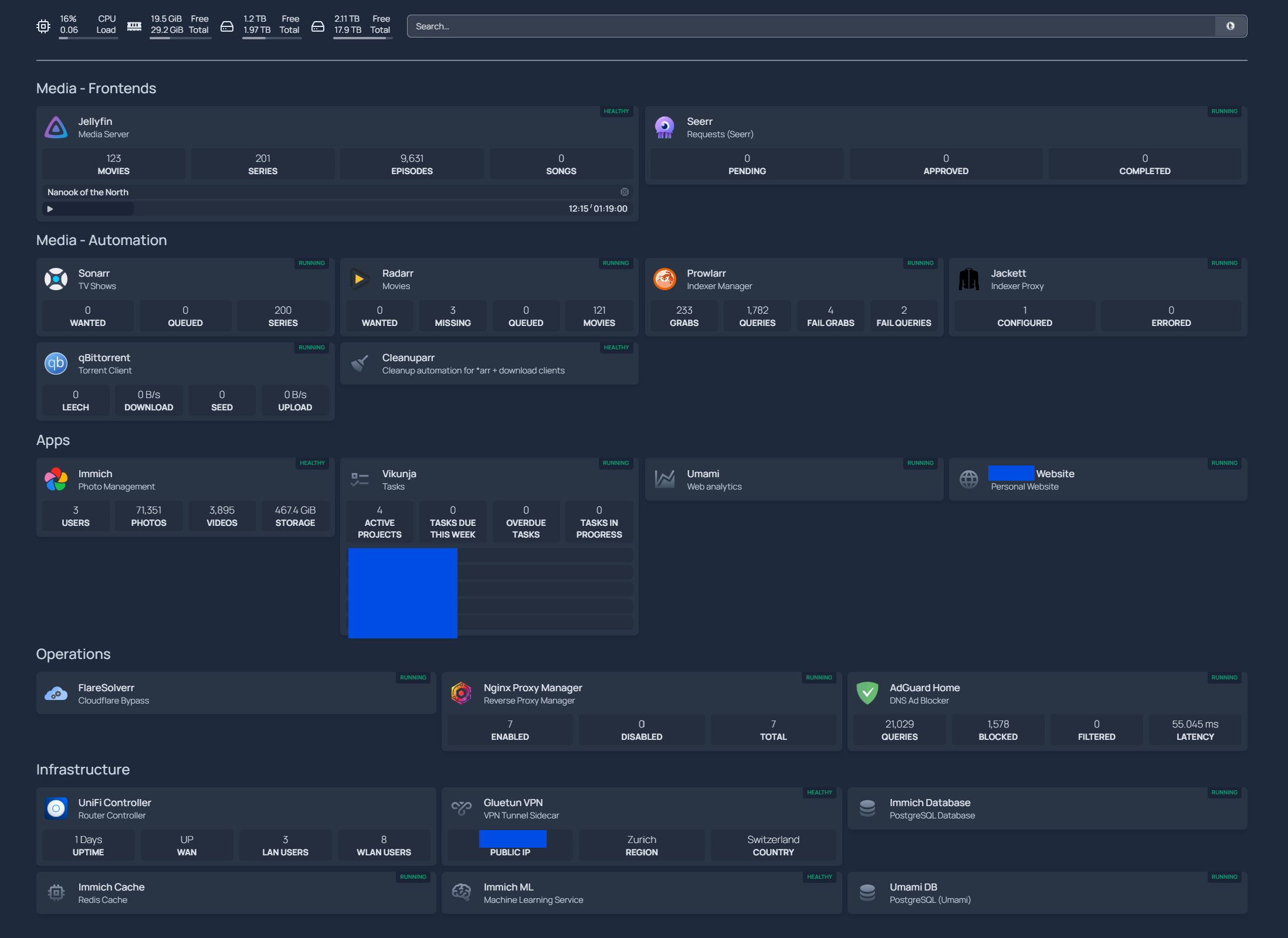The image size is (1288, 938).
Task: Open the Seerr service link
Action: pos(700,121)
